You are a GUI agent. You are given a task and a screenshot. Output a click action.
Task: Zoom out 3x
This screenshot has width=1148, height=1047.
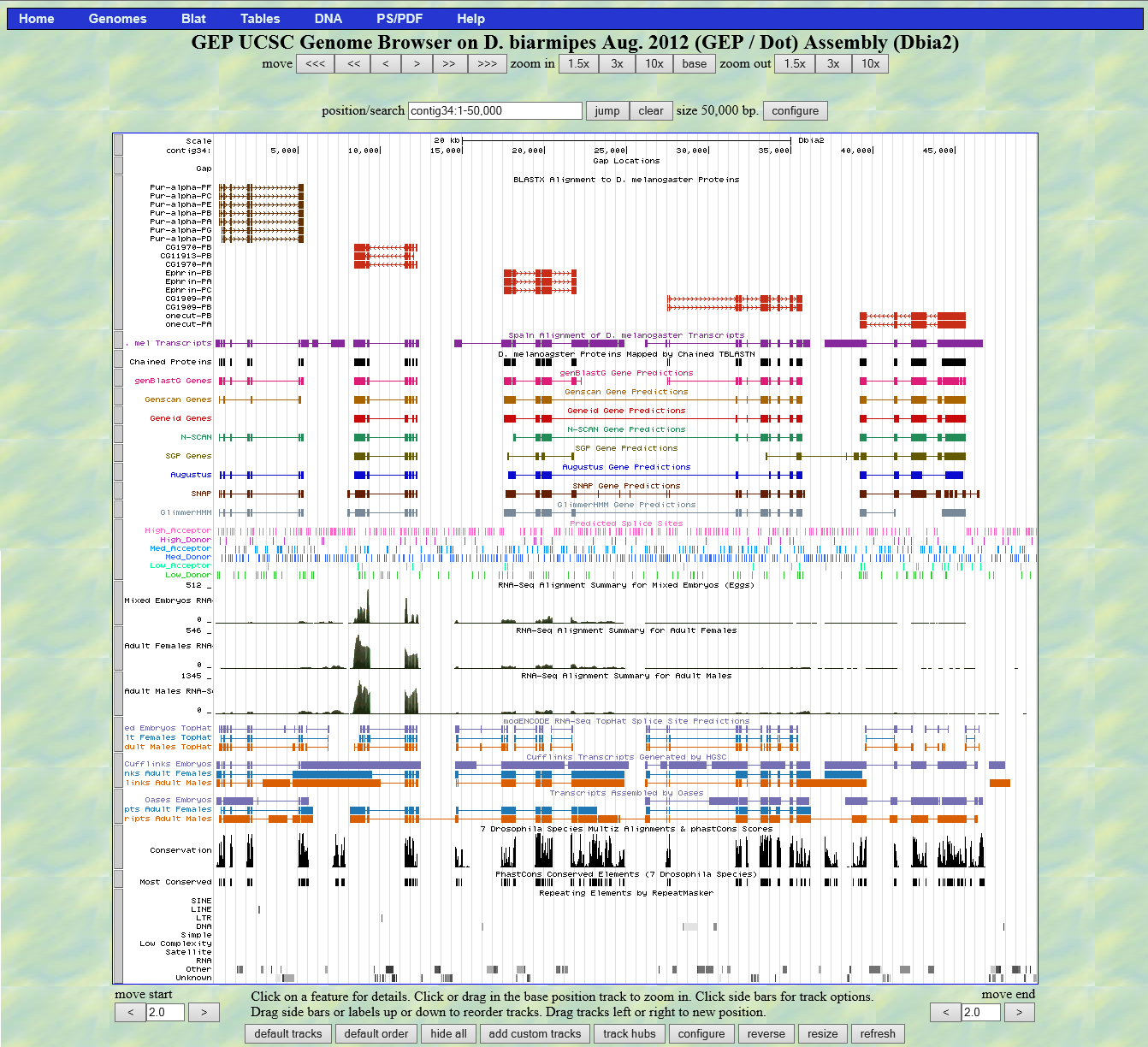[x=833, y=63]
